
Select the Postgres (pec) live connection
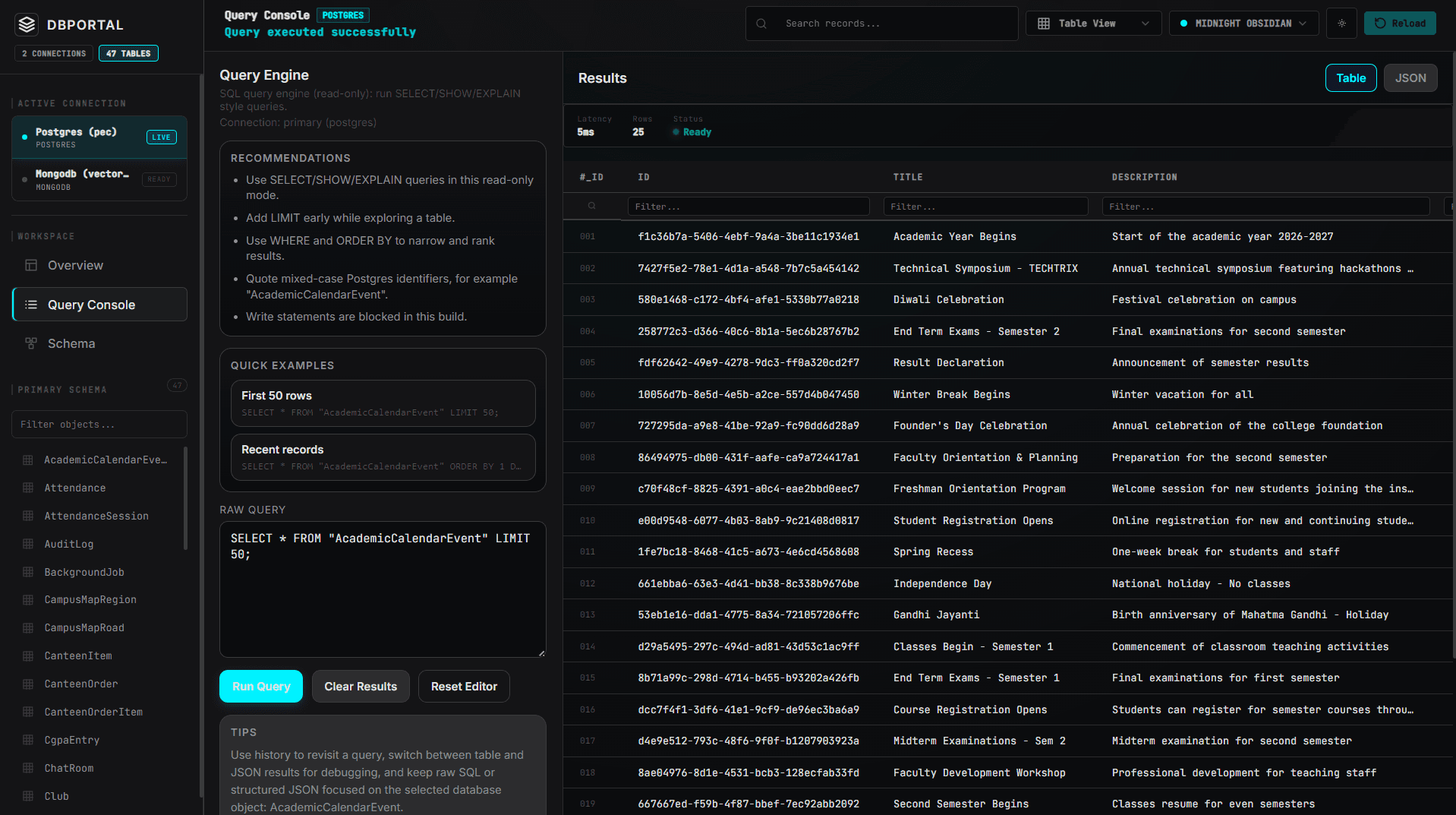99,137
